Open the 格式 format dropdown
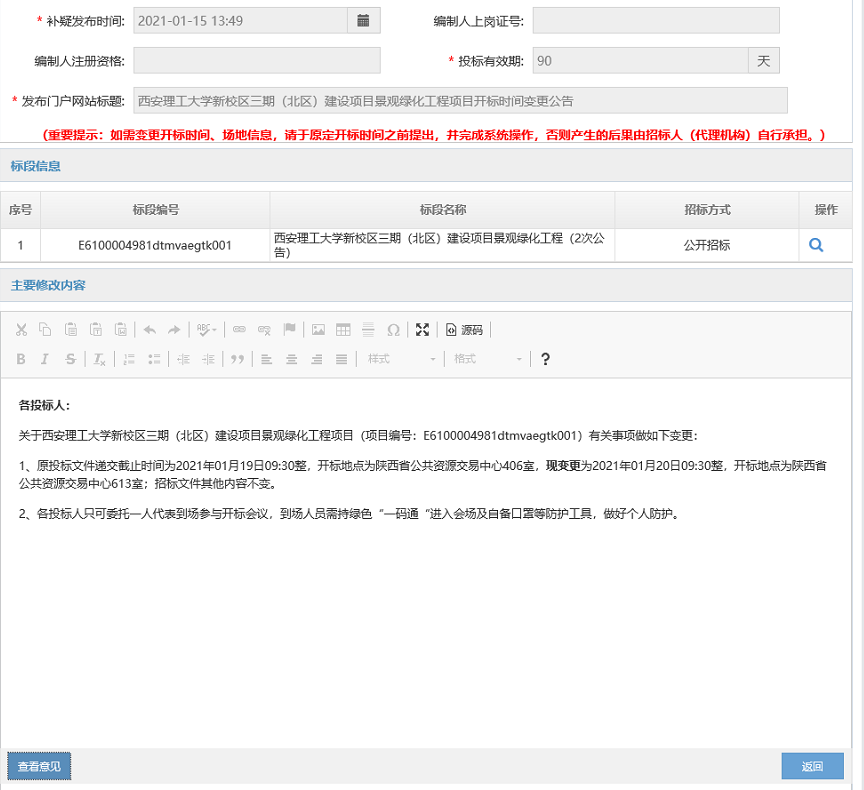This screenshot has width=864, height=790. point(487,359)
